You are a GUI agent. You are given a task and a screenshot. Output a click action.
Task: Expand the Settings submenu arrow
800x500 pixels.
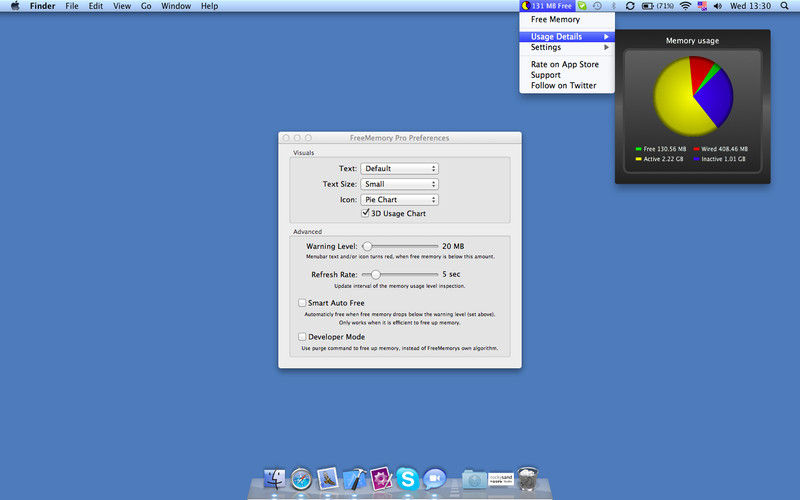click(x=606, y=47)
